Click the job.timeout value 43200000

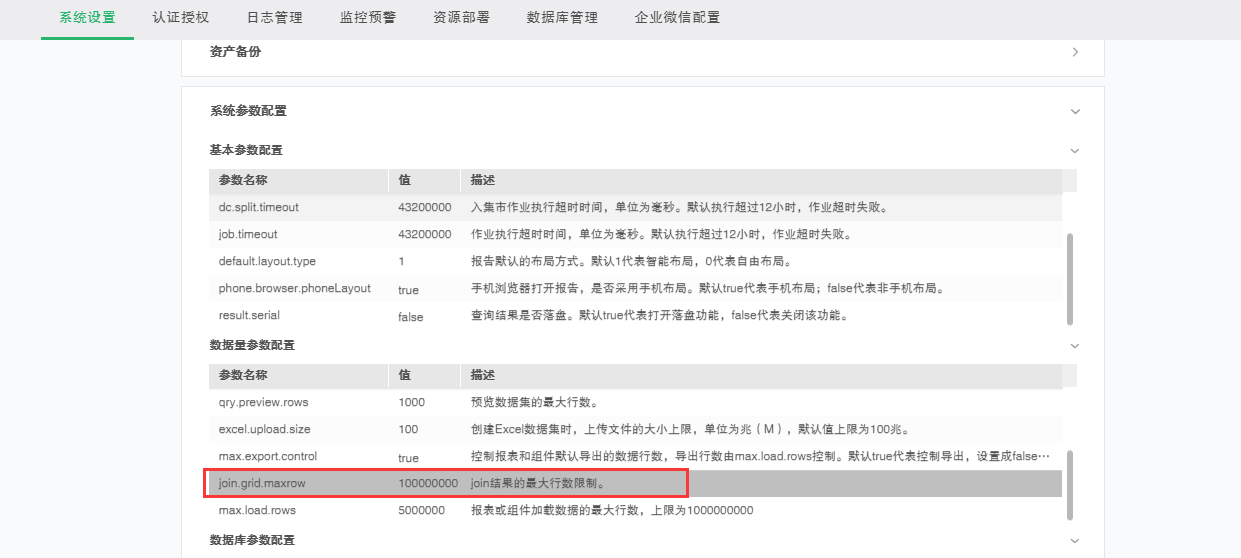[424, 235]
